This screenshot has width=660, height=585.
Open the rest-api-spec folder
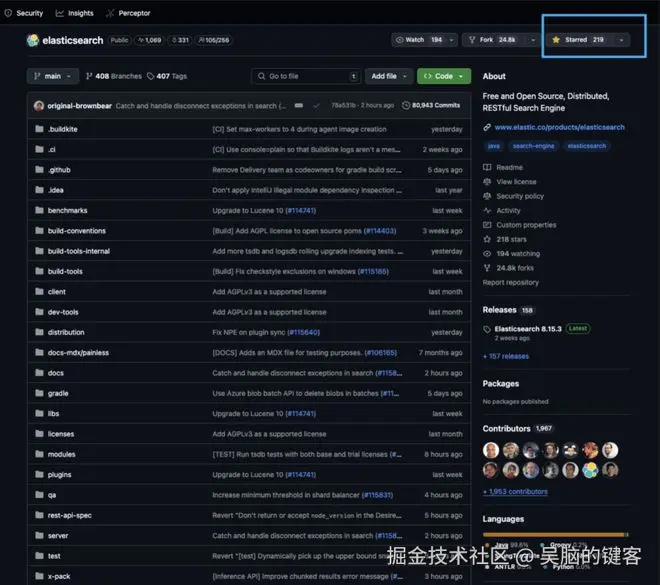(x=69, y=515)
